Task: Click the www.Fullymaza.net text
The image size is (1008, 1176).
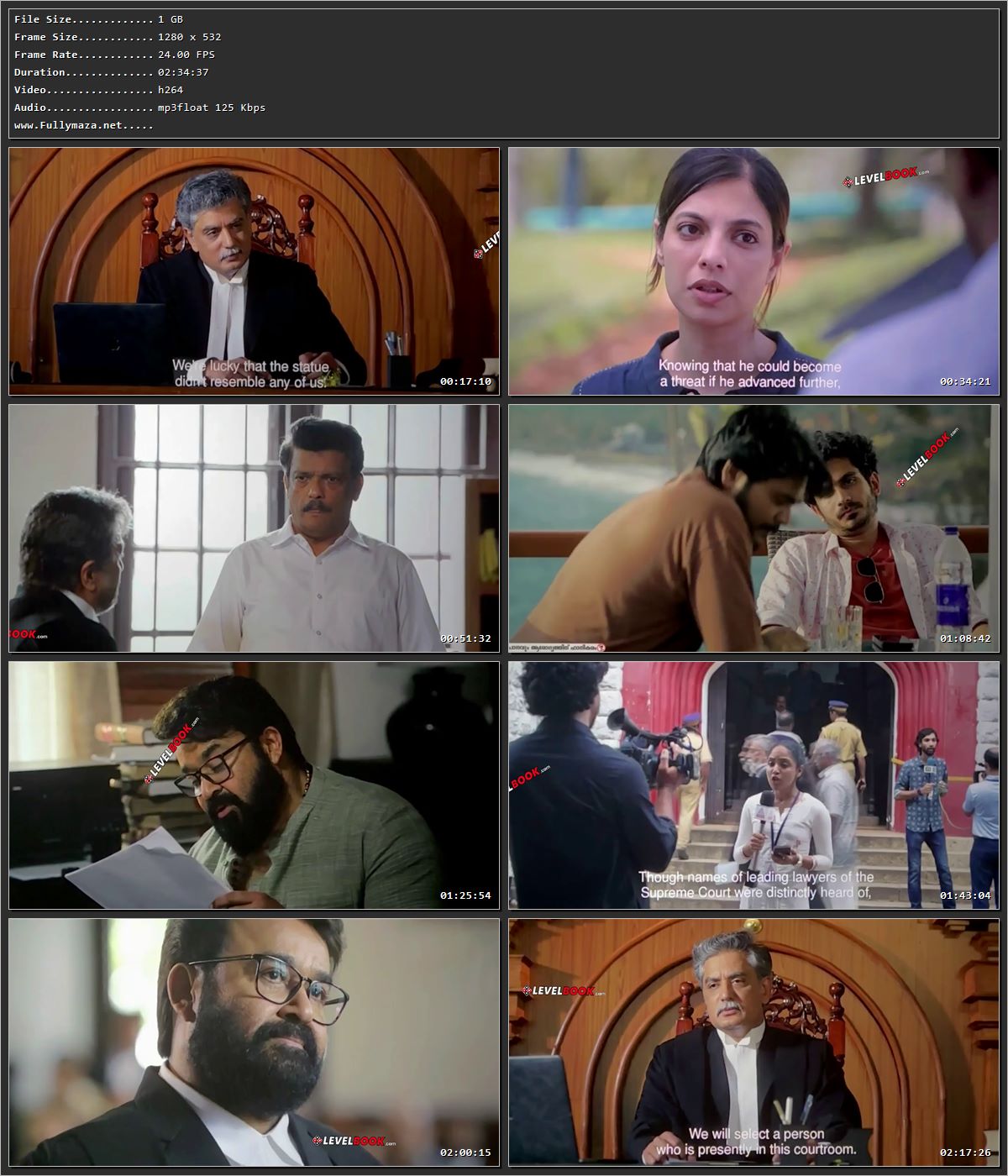Action: point(83,125)
